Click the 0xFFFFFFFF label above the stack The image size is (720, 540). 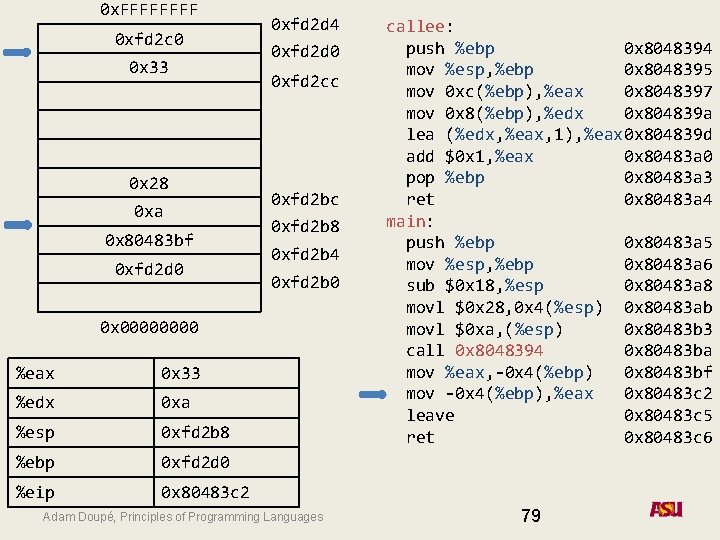pyautogui.click(x=149, y=10)
